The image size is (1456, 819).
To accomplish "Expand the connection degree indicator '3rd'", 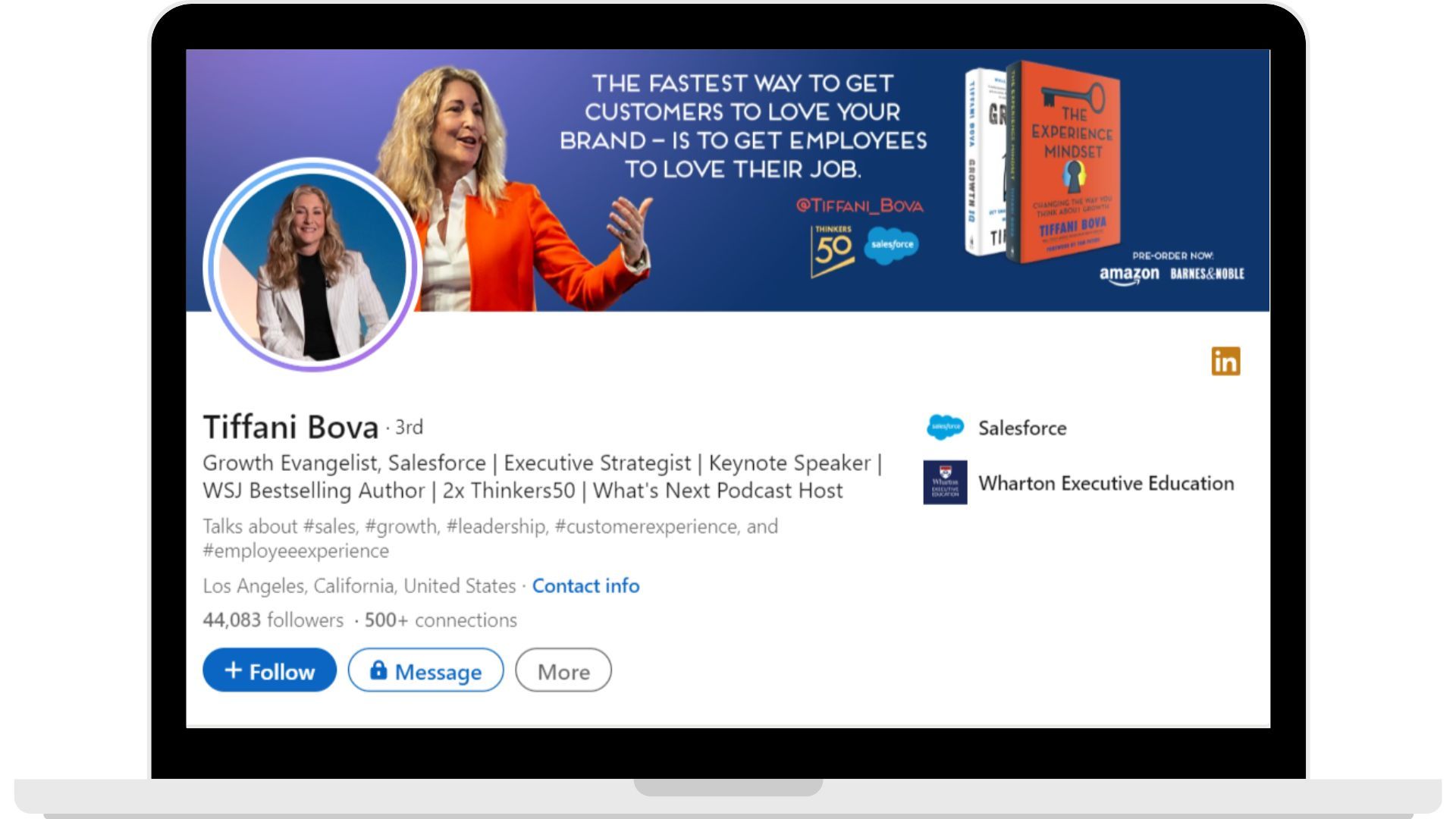I will tap(407, 428).
